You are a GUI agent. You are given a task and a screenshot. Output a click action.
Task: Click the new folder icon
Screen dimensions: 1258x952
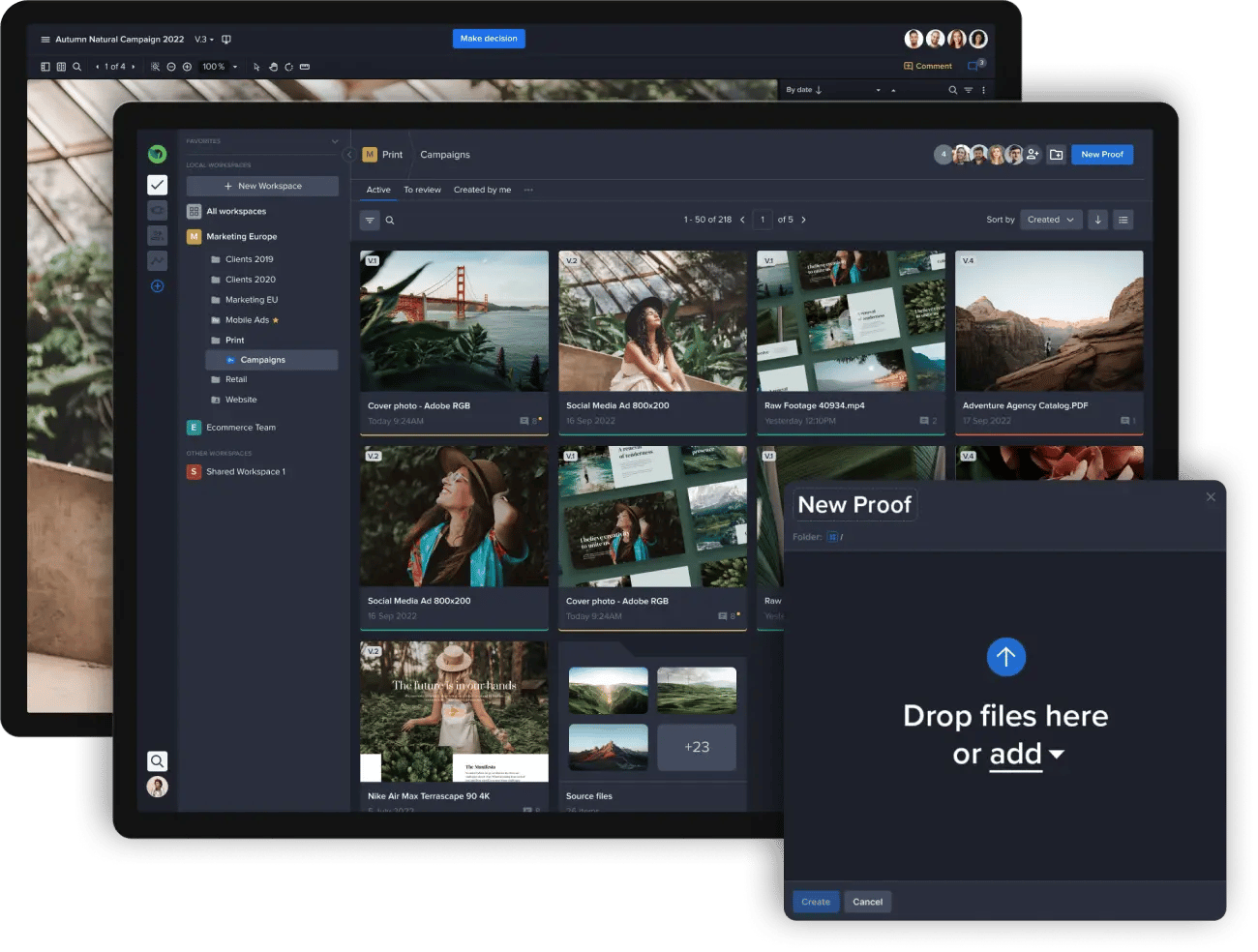point(1056,155)
